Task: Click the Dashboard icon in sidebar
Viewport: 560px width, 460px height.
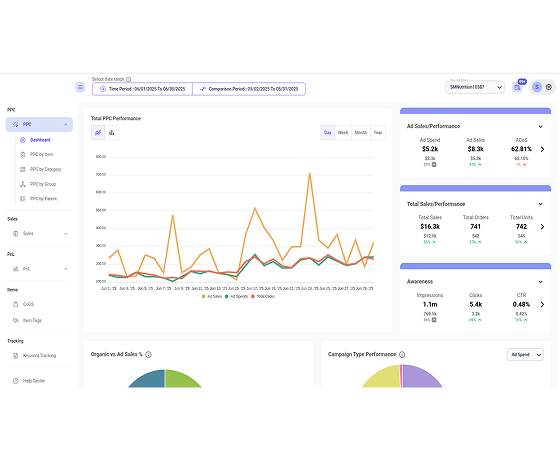Action: coord(23,140)
